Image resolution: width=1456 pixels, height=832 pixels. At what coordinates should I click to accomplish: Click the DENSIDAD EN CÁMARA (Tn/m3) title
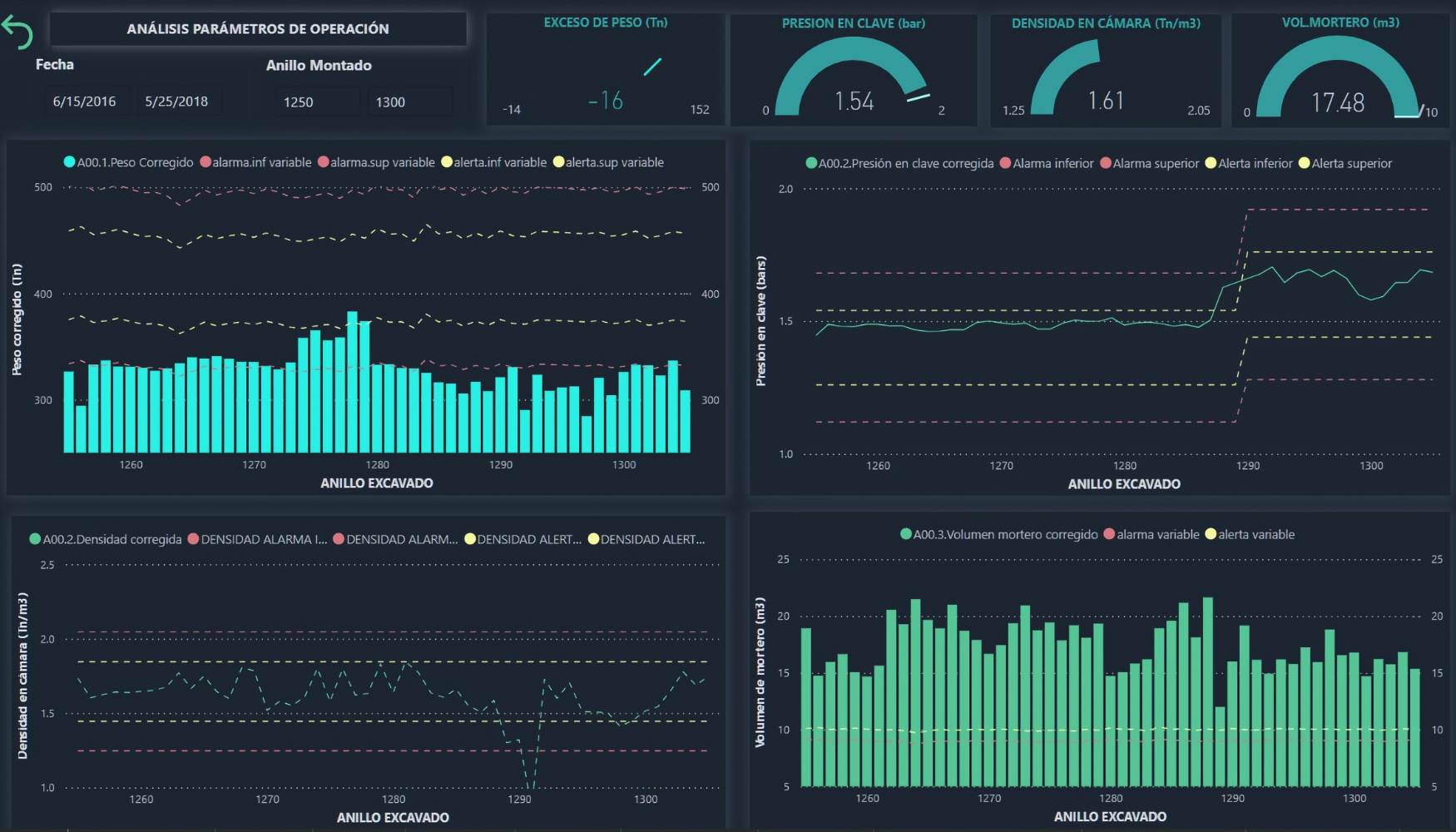[1106, 23]
